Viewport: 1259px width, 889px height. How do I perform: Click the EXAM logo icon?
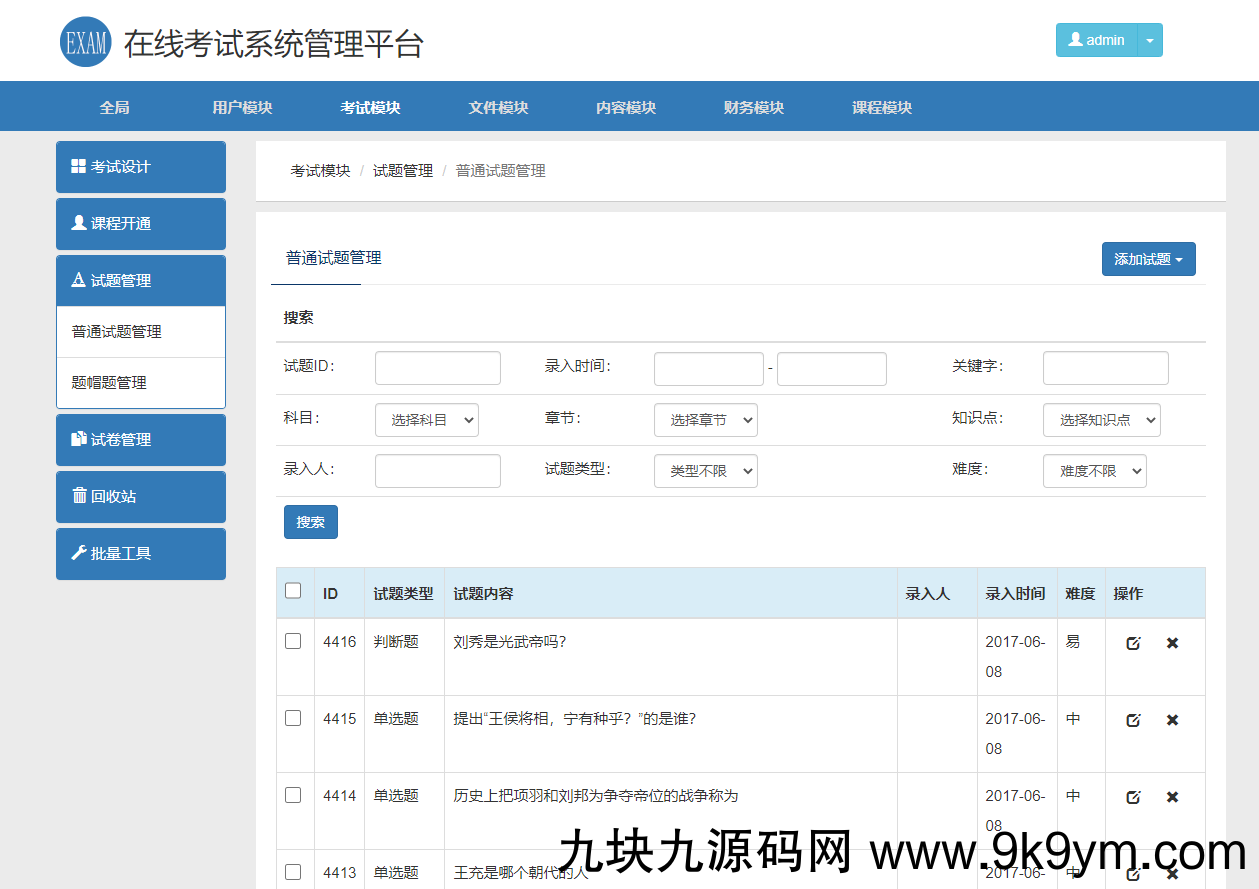[x=85, y=40]
